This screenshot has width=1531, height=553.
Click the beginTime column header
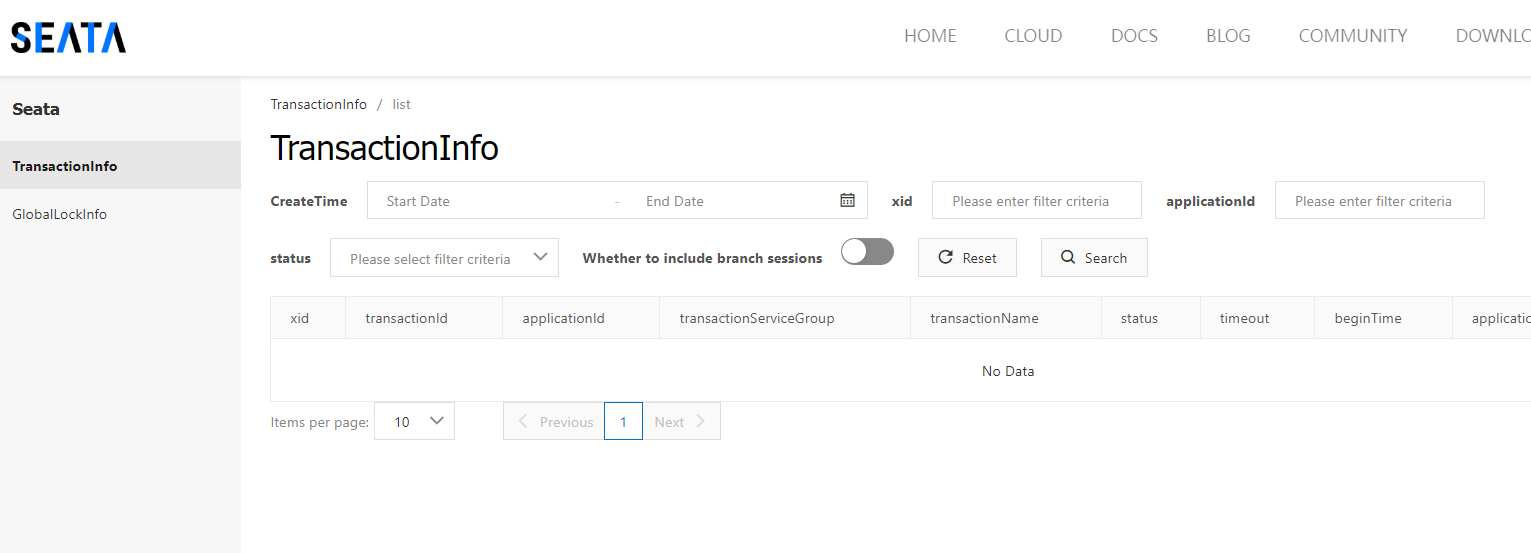coord(1384,318)
